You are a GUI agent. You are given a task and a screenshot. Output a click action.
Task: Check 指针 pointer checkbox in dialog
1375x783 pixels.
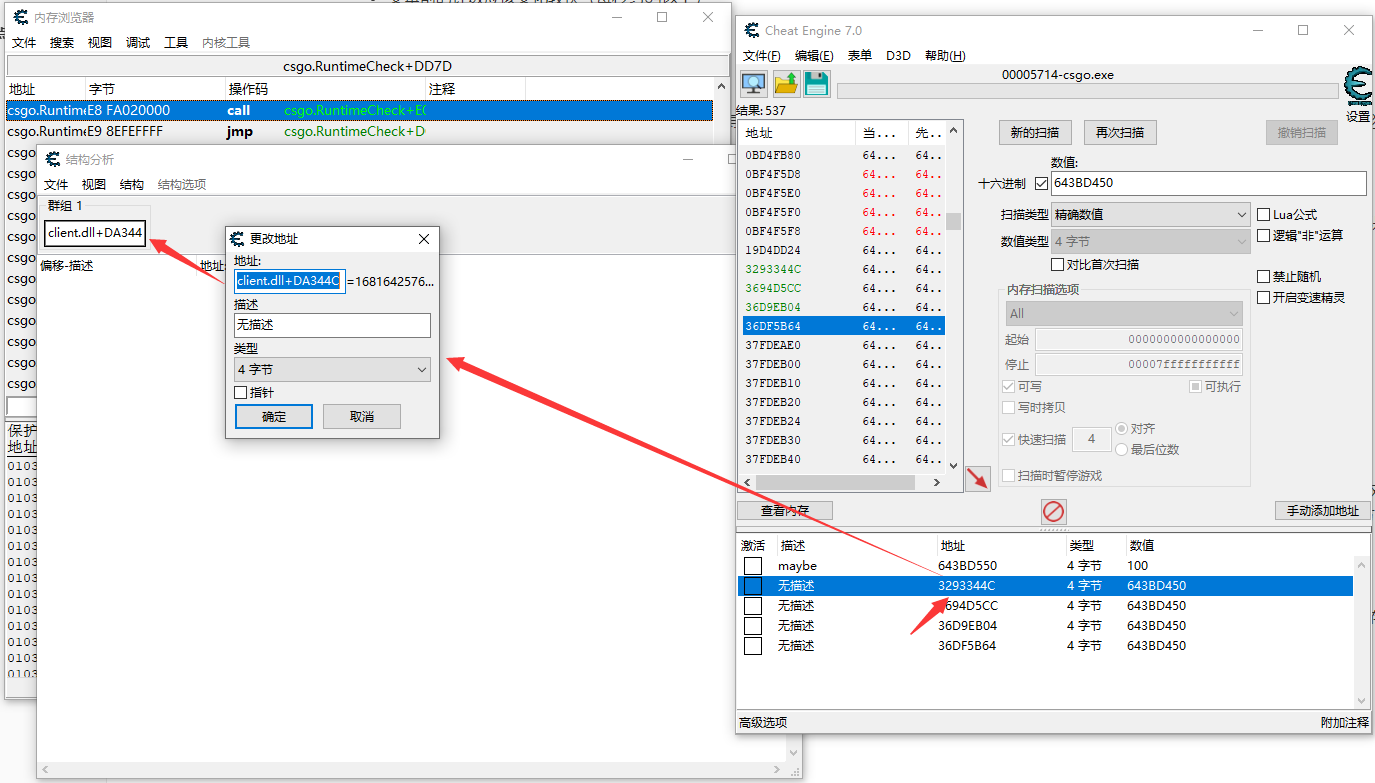pyautogui.click(x=240, y=393)
